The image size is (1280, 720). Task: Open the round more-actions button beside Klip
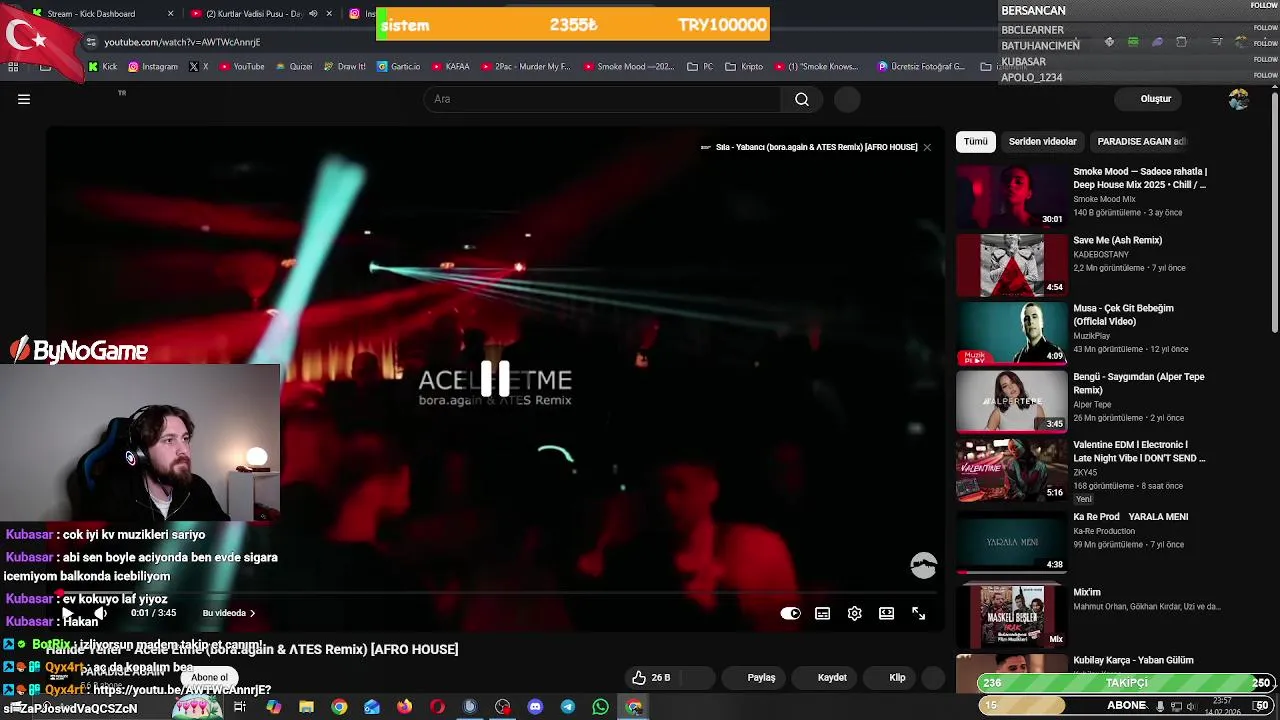[932, 678]
